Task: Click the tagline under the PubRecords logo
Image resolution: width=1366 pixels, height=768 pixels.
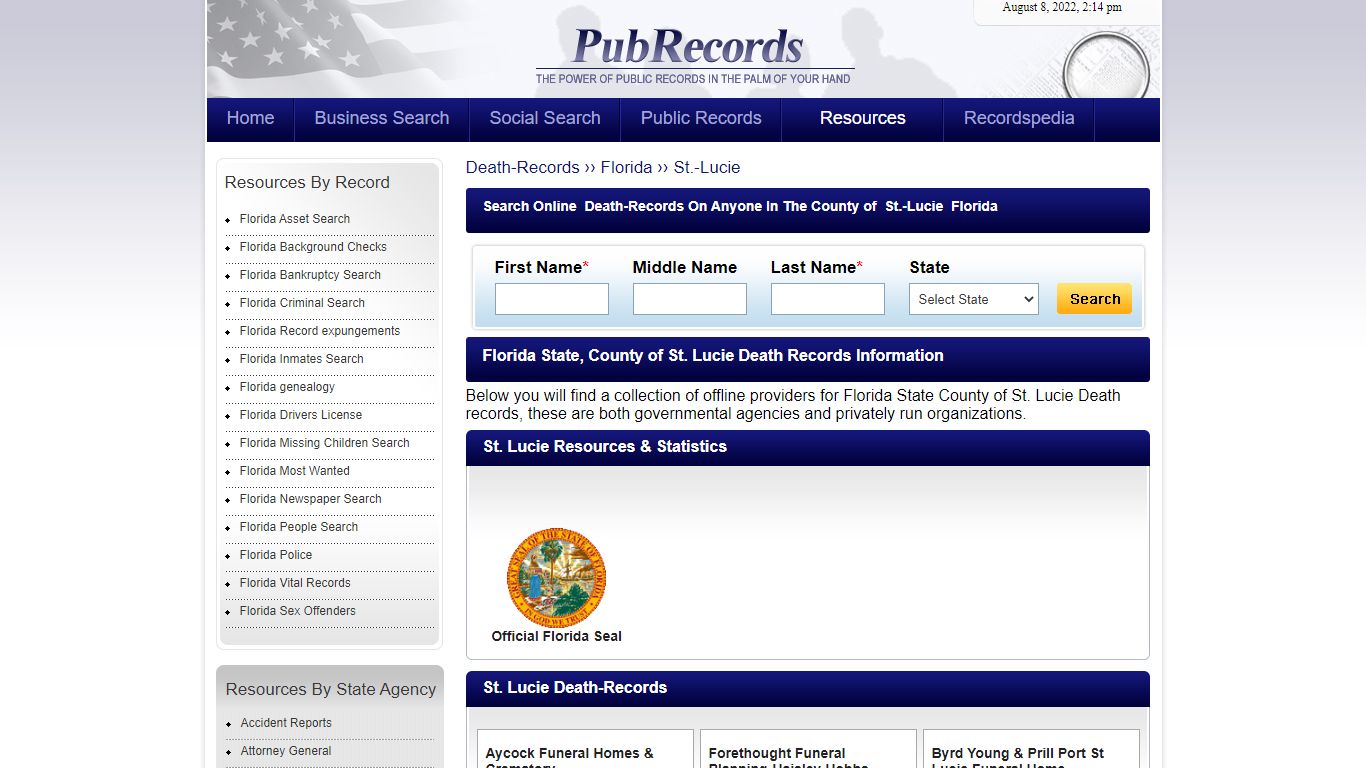Action: click(693, 79)
